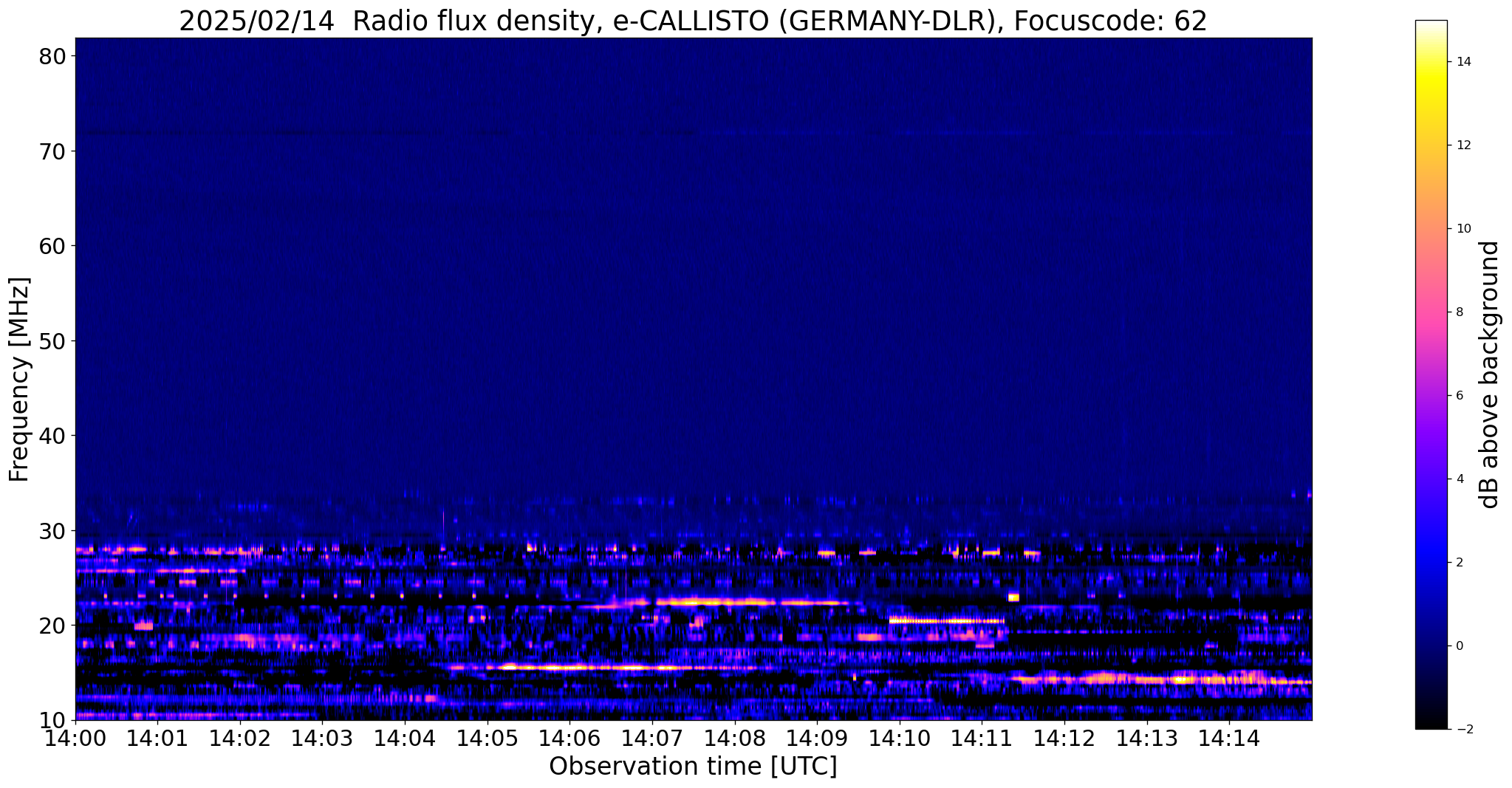Viewport: 1512px width, 788px height.
Task: Click the 14:05 time tick label
Action: coord(488,738)
